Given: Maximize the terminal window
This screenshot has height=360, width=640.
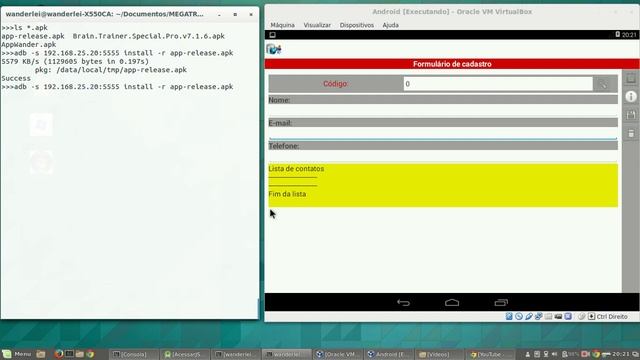Looking at the screenshot, I should point(235,14).
